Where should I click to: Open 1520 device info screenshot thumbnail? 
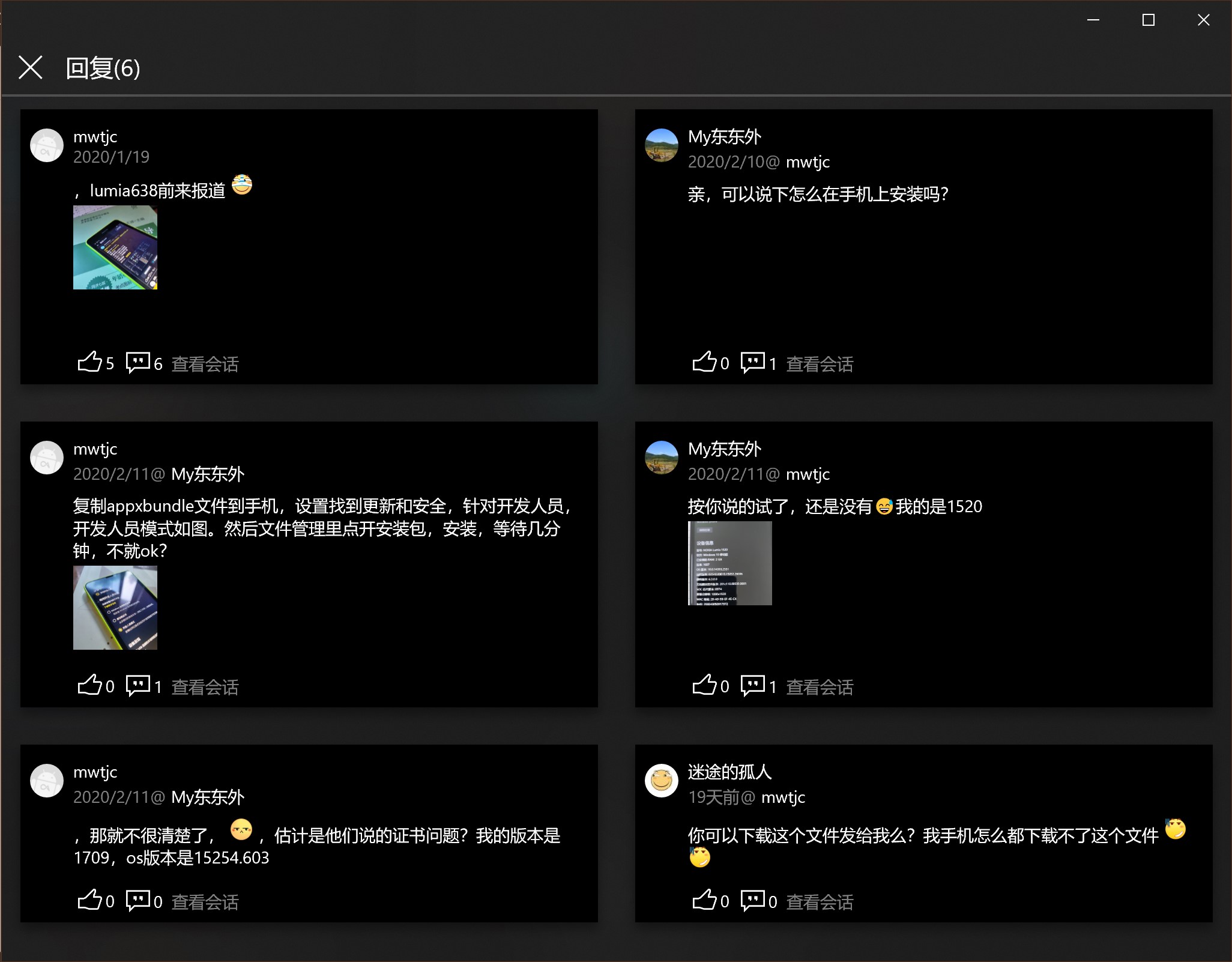tap(729, 563)
